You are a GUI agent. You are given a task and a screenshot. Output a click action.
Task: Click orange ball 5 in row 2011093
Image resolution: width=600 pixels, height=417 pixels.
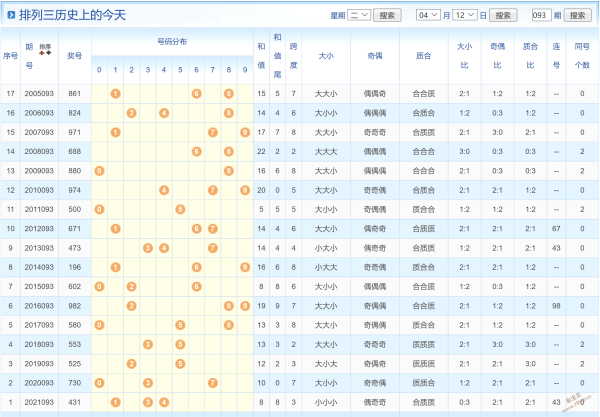pyautogui.click(x=180, y=209)
